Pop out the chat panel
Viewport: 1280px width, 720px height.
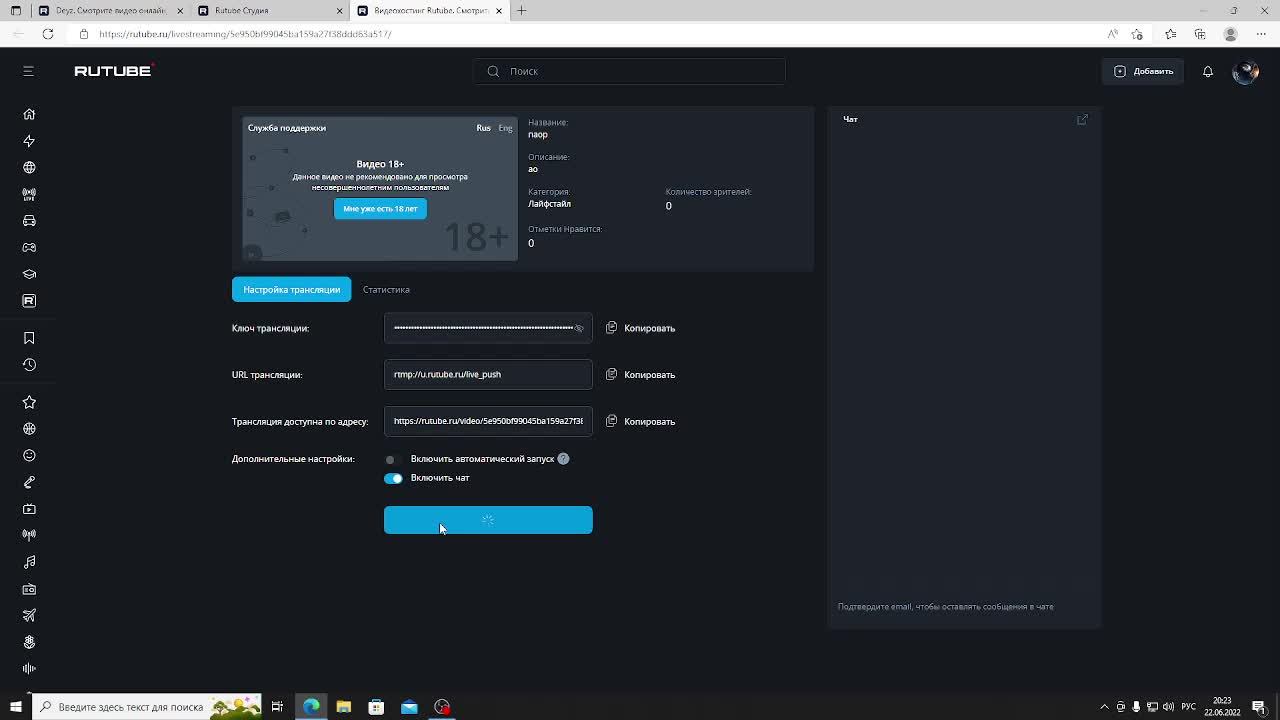(x=1082, y=119)
